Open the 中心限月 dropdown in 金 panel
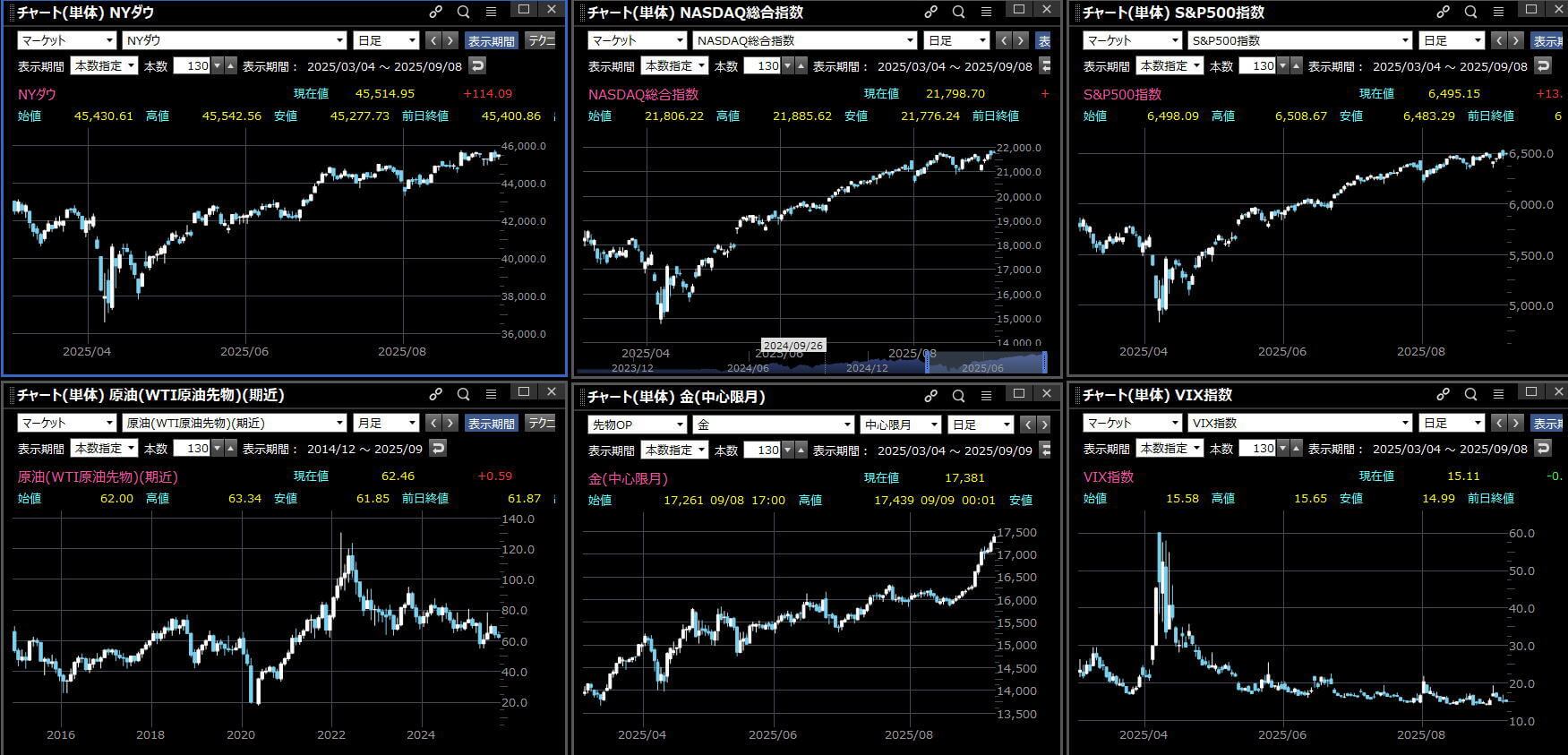Image resolution: width=1568 pixels, height=755 pixels. (x=900, y=425)
